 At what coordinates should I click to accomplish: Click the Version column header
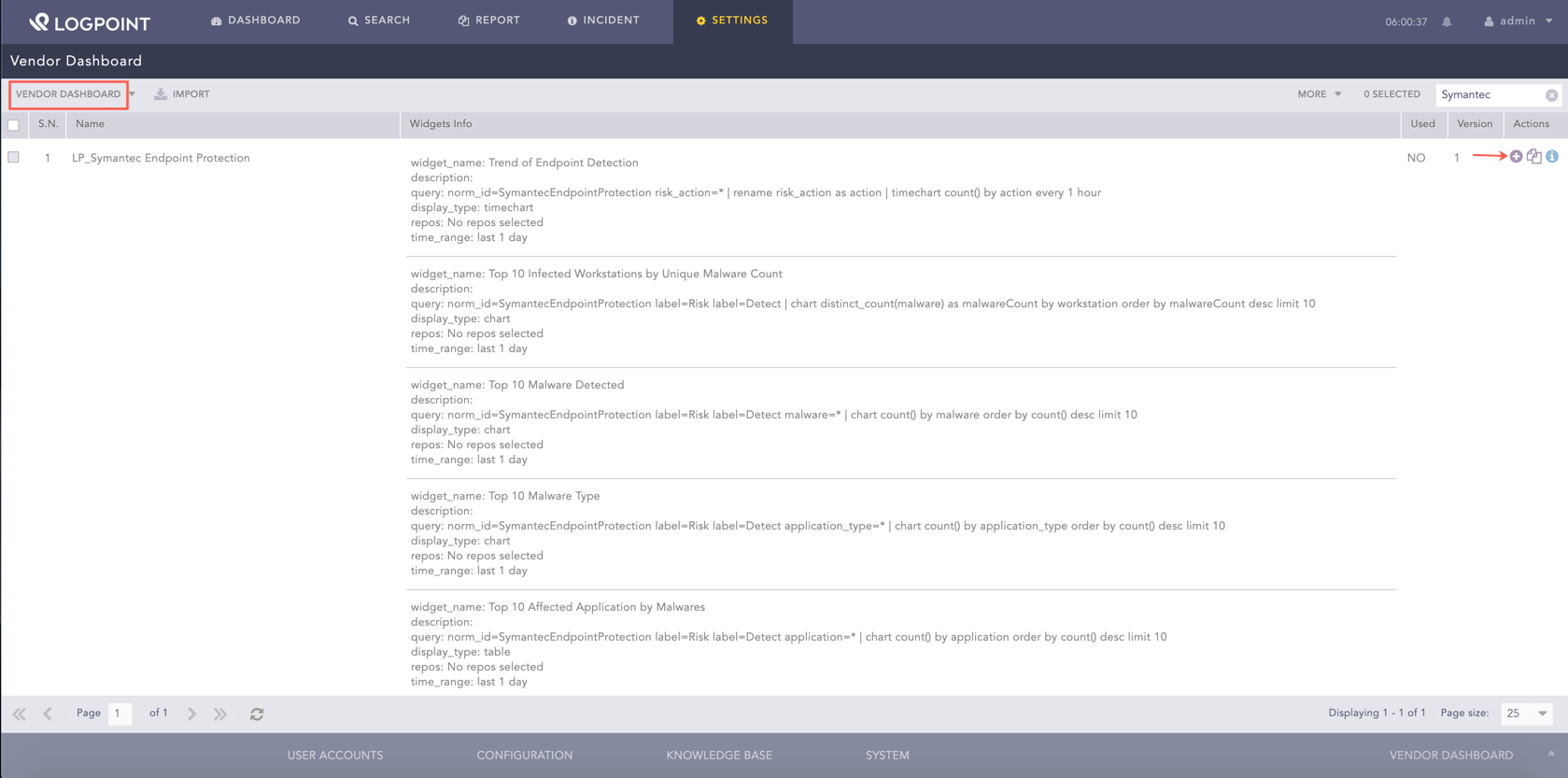(x=1475, y=124)
